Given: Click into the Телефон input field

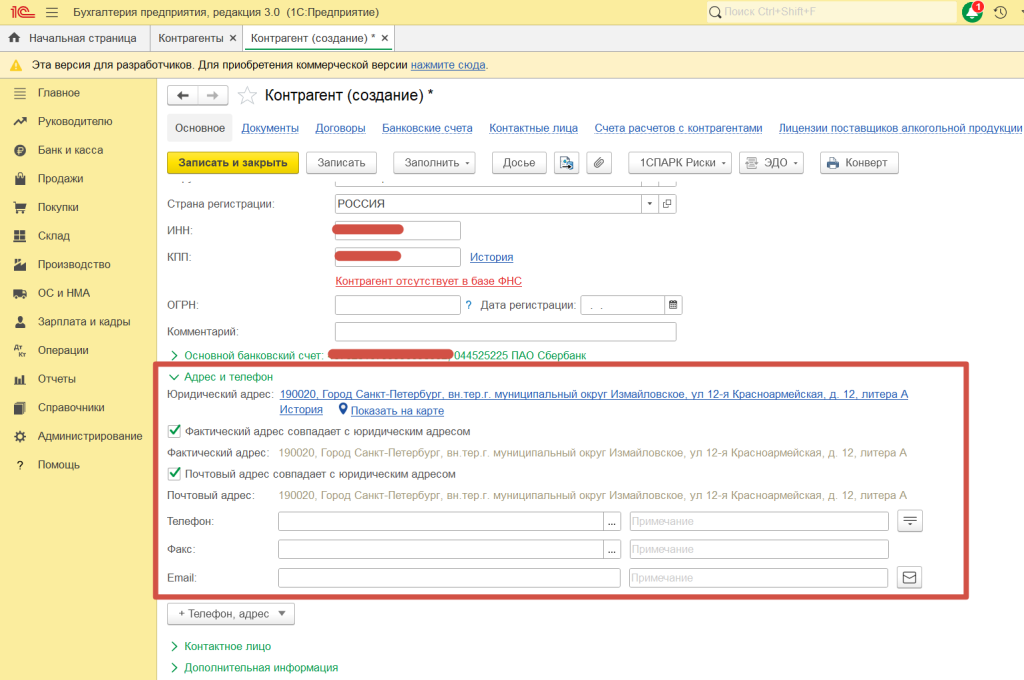Looking at the screenshot, I should coord(440,521).
